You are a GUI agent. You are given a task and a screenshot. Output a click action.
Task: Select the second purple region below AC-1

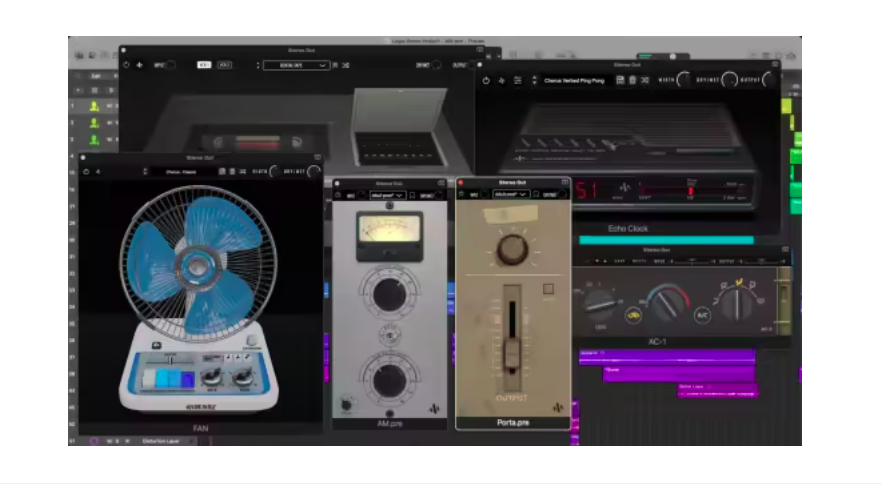point(678,373)
